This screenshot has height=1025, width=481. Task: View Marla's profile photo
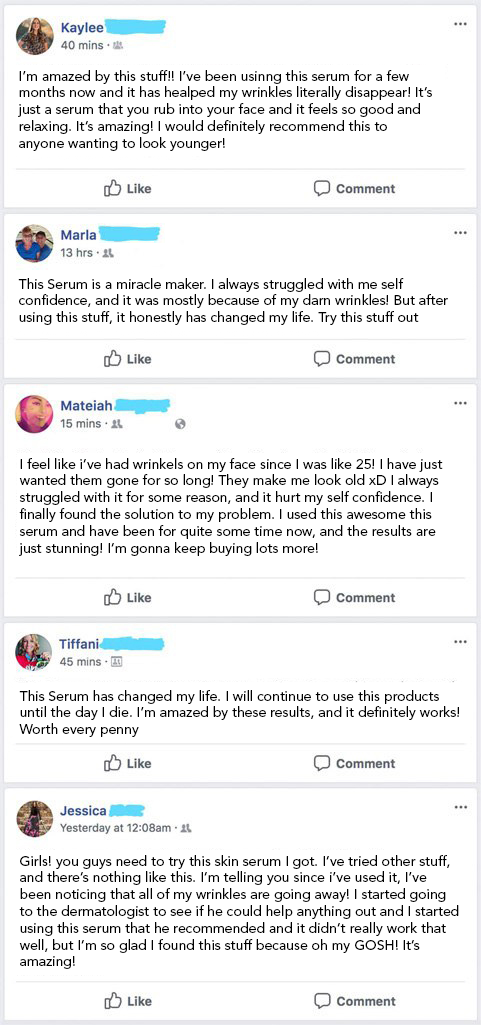click(x=34, y=243)
